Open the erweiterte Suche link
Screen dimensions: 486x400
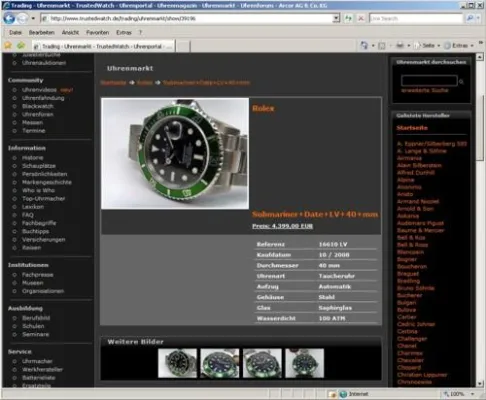coord(425,90)
